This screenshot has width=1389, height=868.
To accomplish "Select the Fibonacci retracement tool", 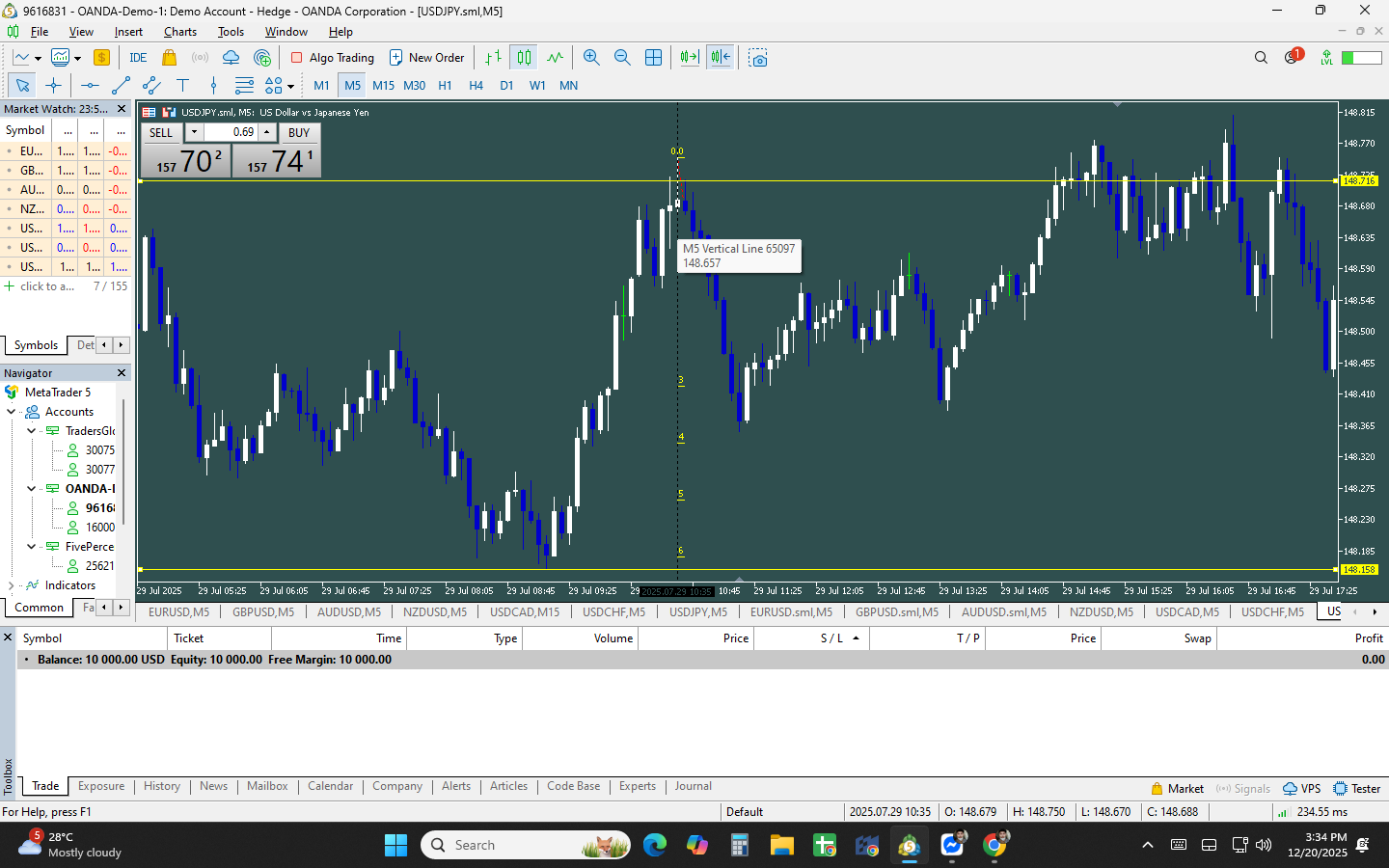I will coord(244,86).
